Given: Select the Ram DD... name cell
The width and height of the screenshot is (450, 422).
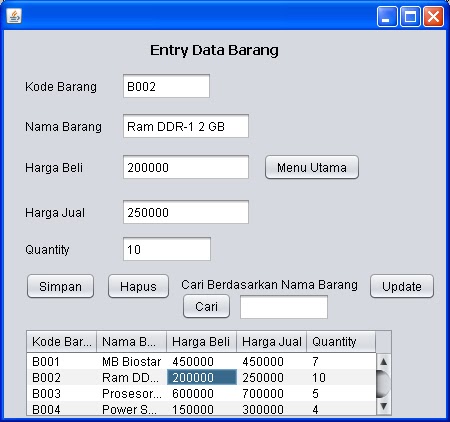Looking at the screenshot, I should [x=132, y=377].
